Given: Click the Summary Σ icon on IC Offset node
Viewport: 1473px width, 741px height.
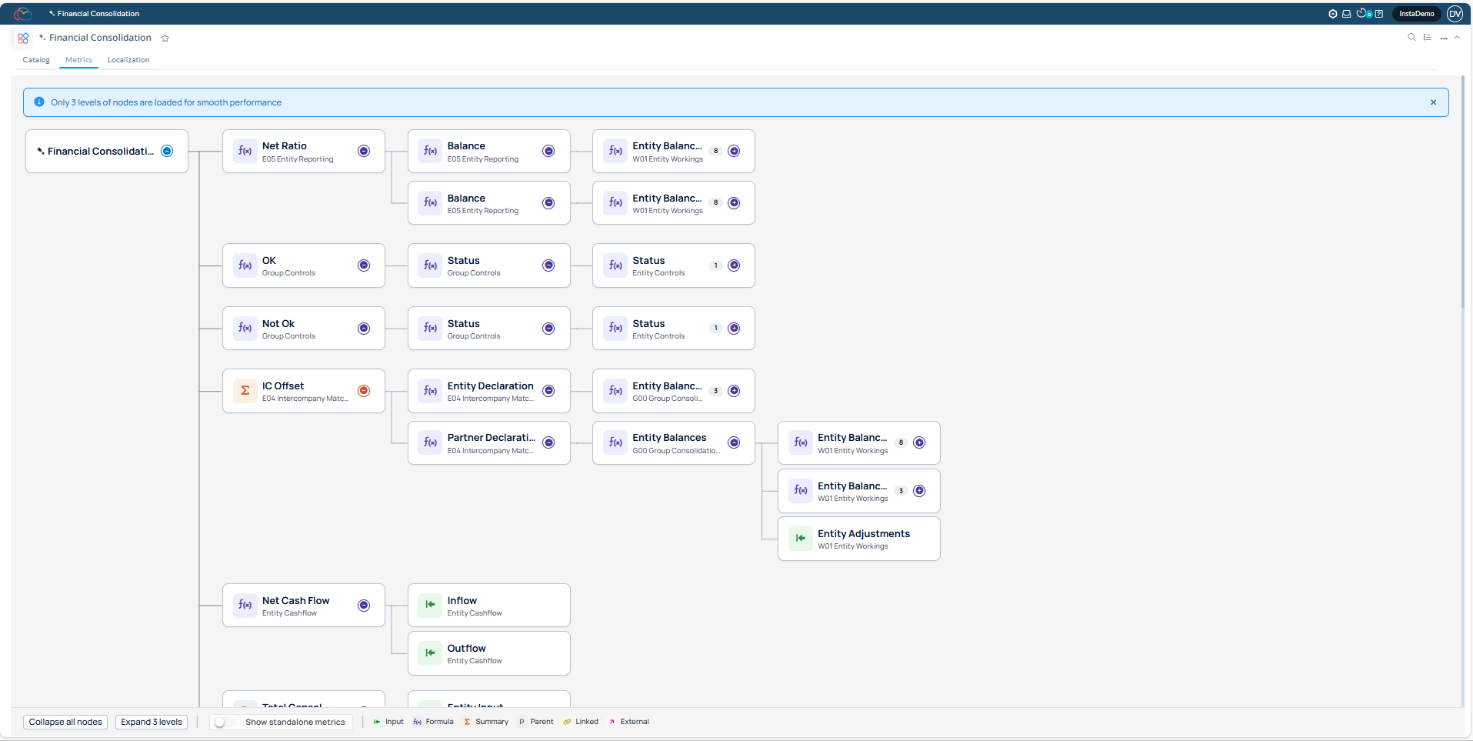Looking at the screenshot, I should [x=245, y=390].
